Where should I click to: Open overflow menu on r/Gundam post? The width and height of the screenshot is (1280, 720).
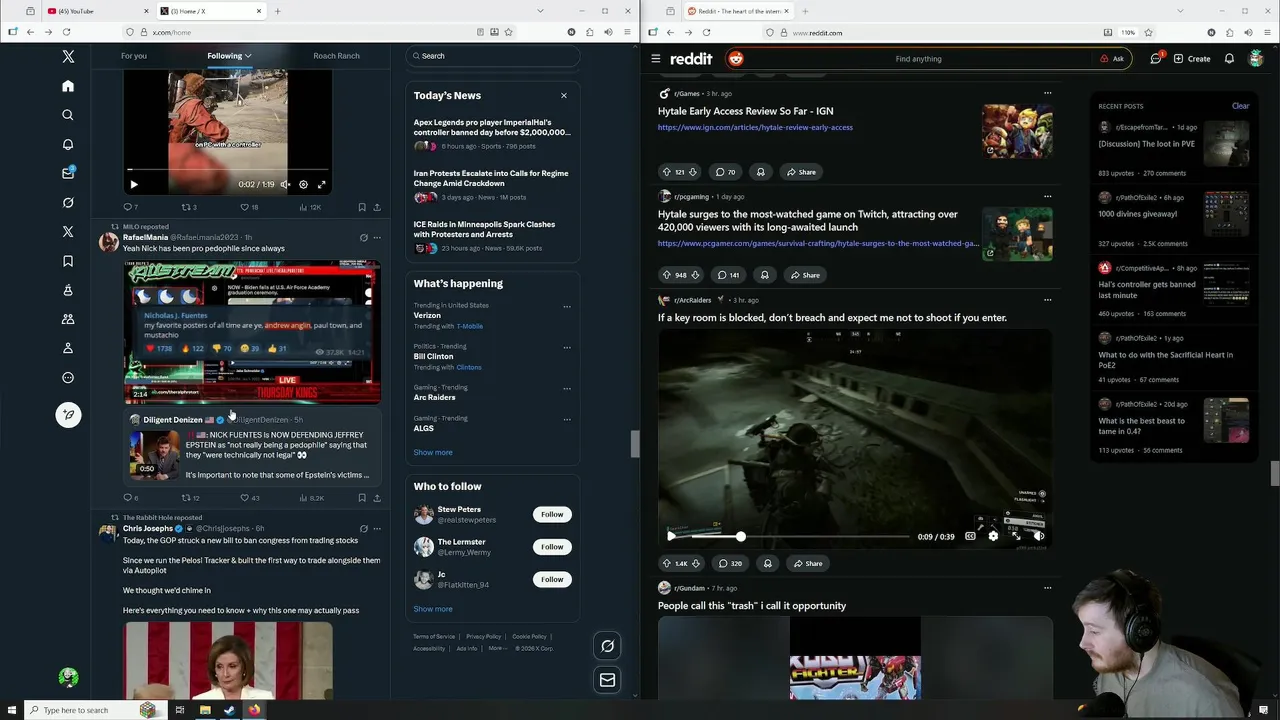tap(1048, 588)
